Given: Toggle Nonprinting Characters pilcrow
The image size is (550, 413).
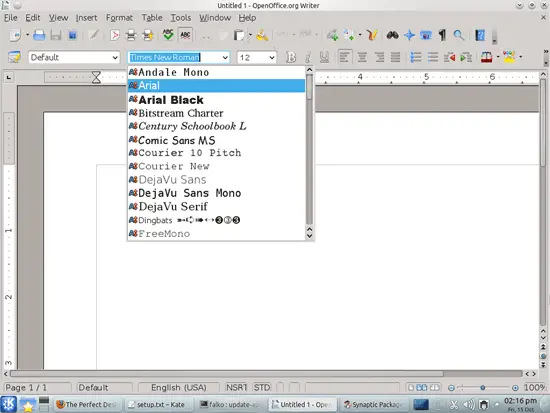Looking at the screenshot, I should (x=442, y=35).
